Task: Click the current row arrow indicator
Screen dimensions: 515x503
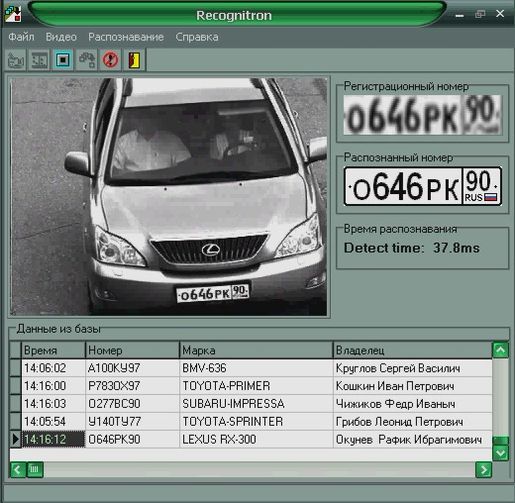Action: point(15,439)
